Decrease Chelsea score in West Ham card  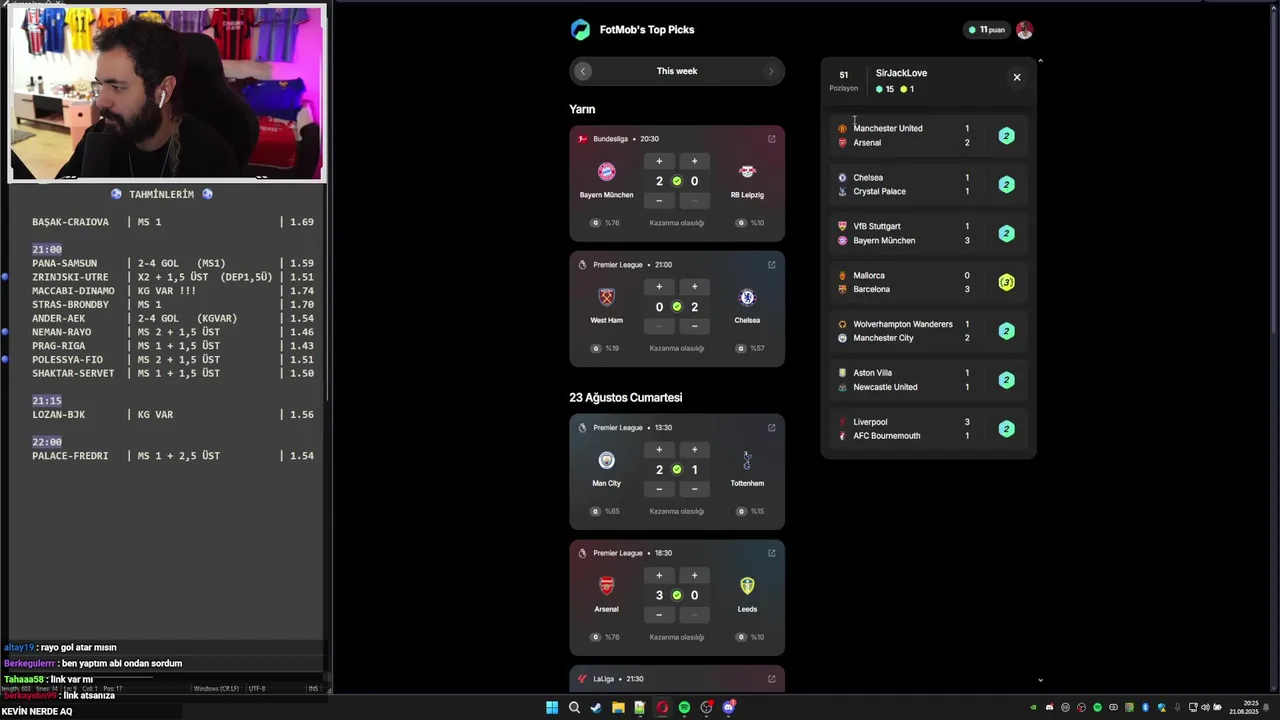pyautogui.click(x=694, y=326)
